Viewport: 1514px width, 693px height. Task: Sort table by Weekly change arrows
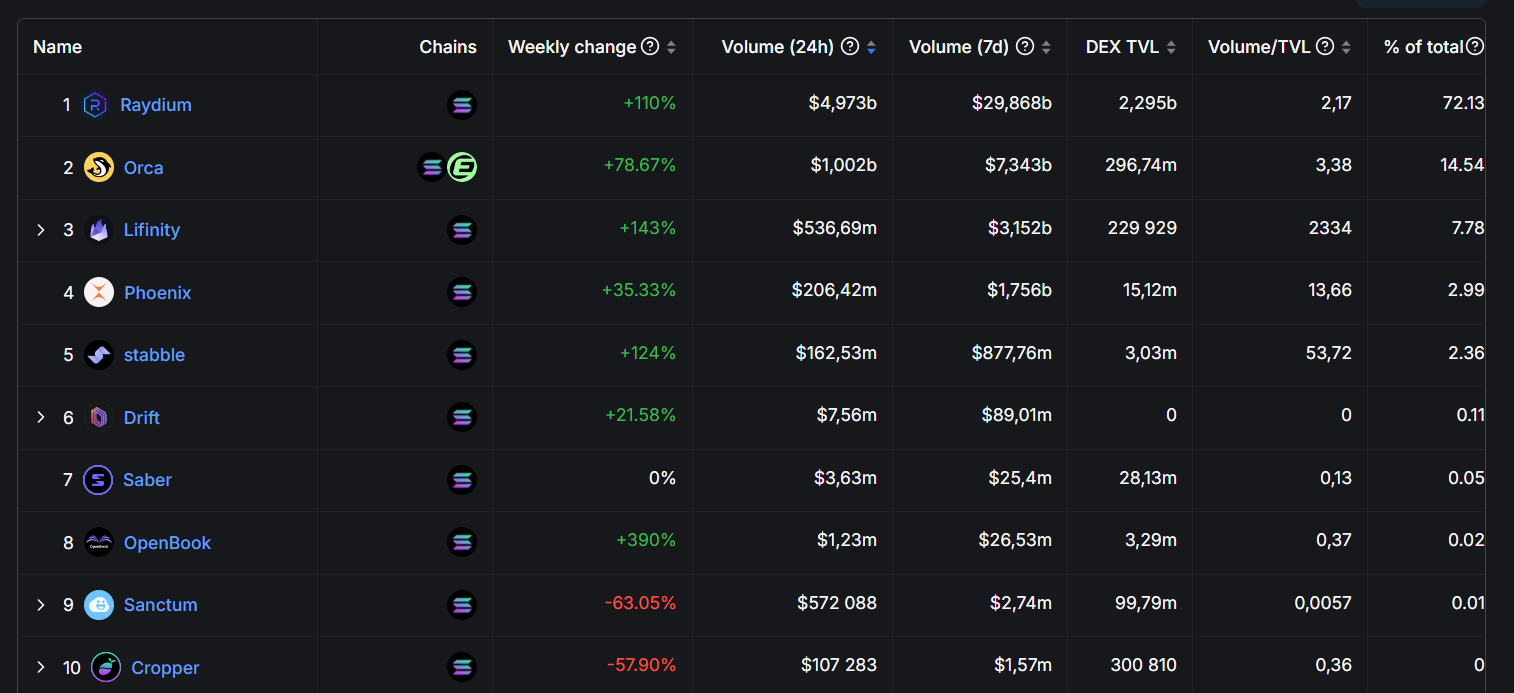coord(671,47)
